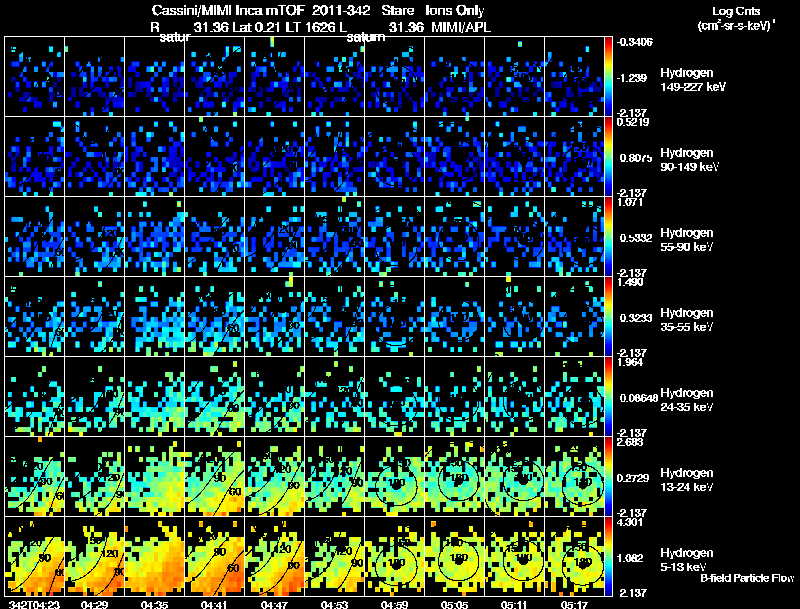Click the 'B-field Particle Flow' caption
The width and height of the screenshot is (800, 609).
pos(747,578)
